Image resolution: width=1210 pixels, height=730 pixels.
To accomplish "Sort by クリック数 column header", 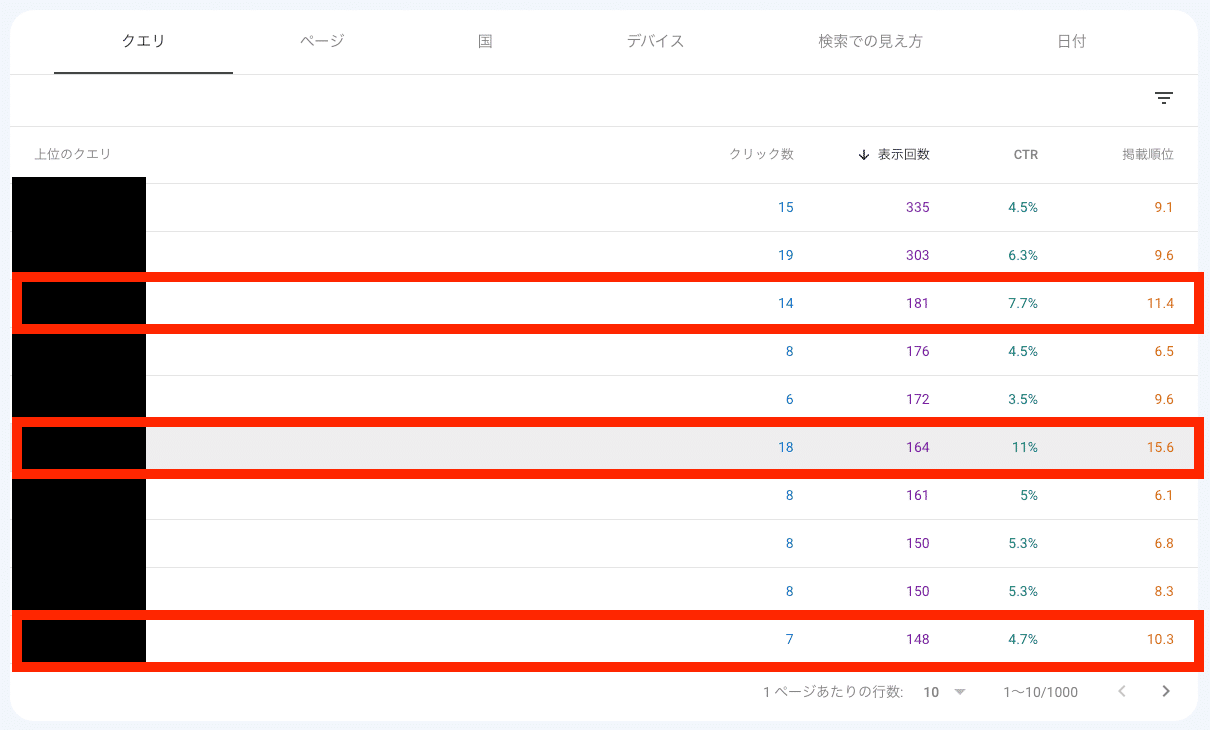I will tap(761, 155).
